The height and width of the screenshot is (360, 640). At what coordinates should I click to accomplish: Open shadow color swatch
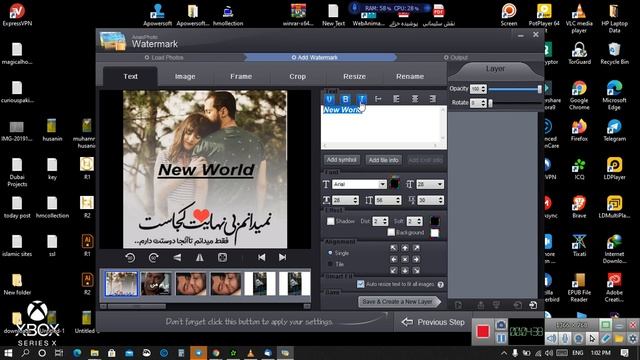click(x=435, y=221)
